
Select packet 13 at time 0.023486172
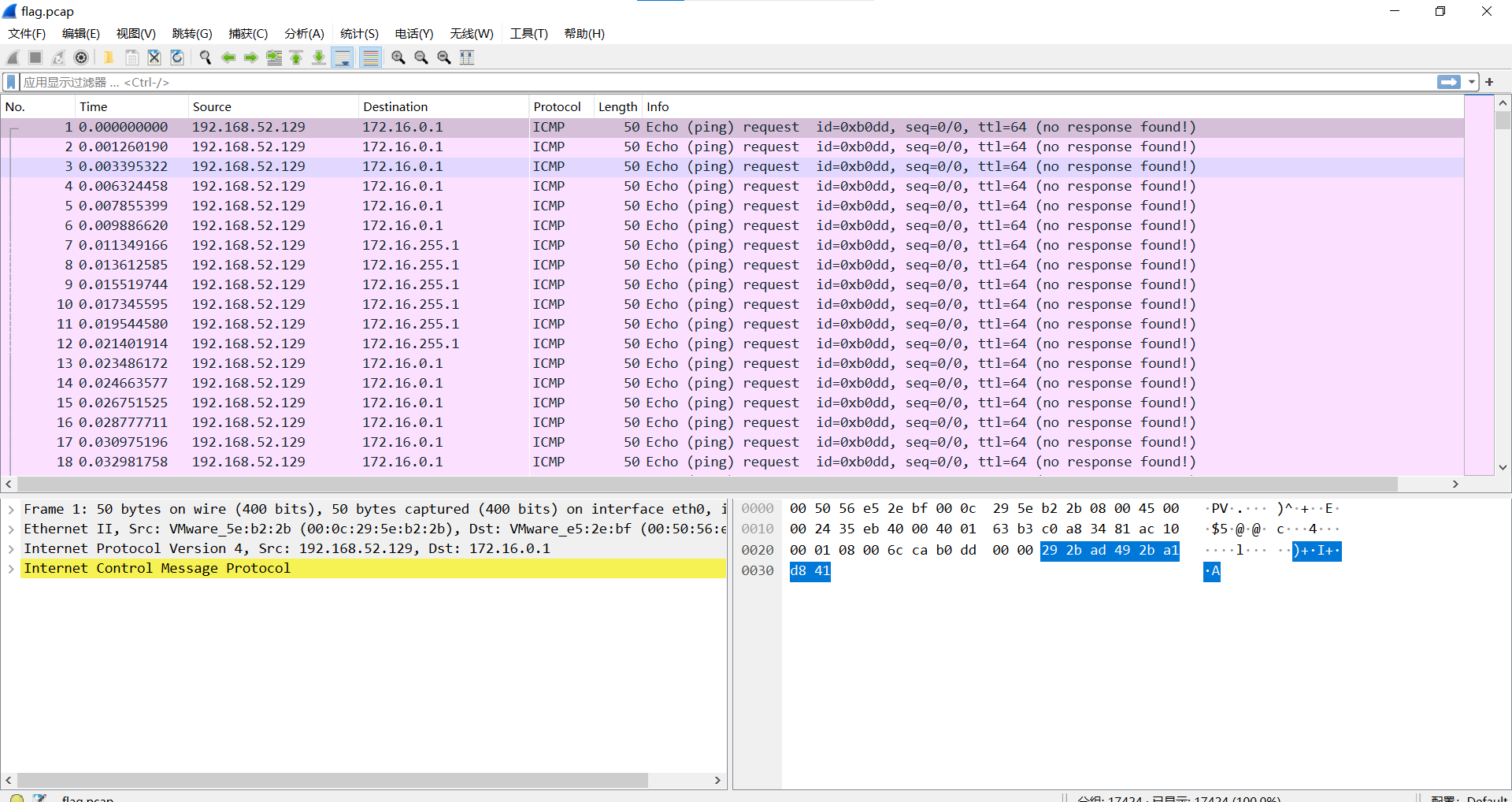[732, 363]
